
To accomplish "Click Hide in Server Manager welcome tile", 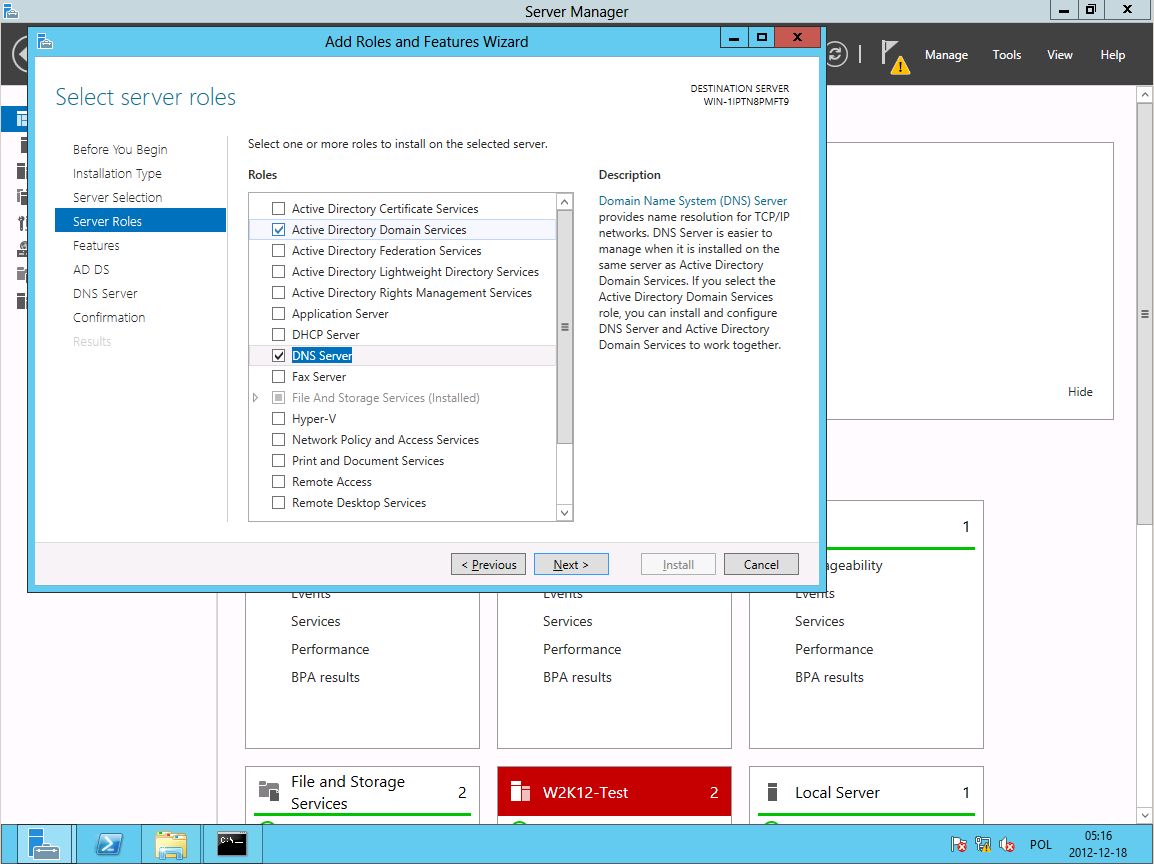I will (1080, 392).
